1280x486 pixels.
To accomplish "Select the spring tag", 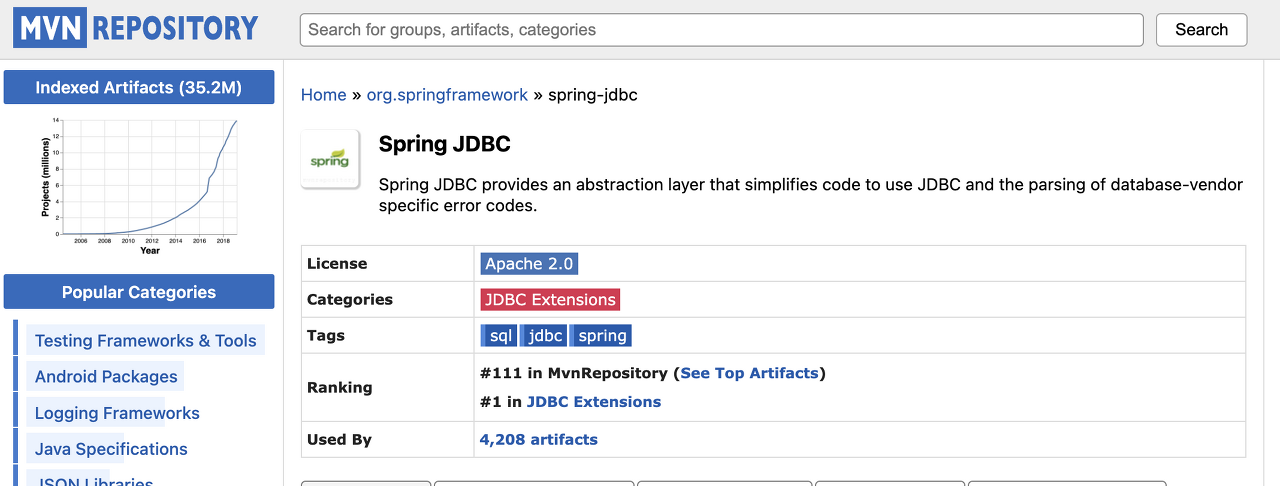I will [x=602, y=336].
